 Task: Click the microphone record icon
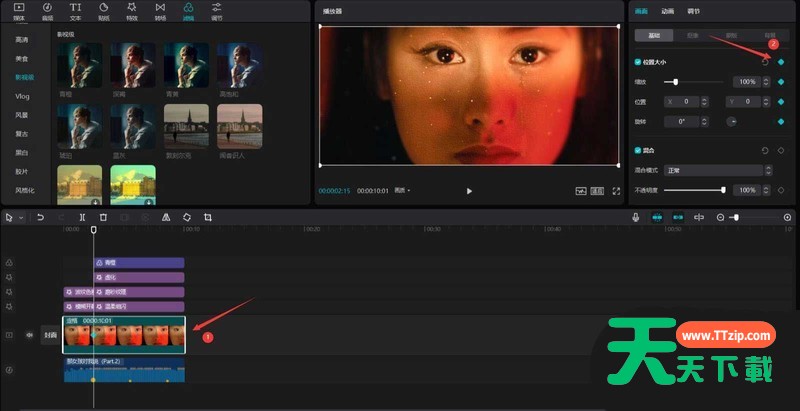[x=635, y=217]
